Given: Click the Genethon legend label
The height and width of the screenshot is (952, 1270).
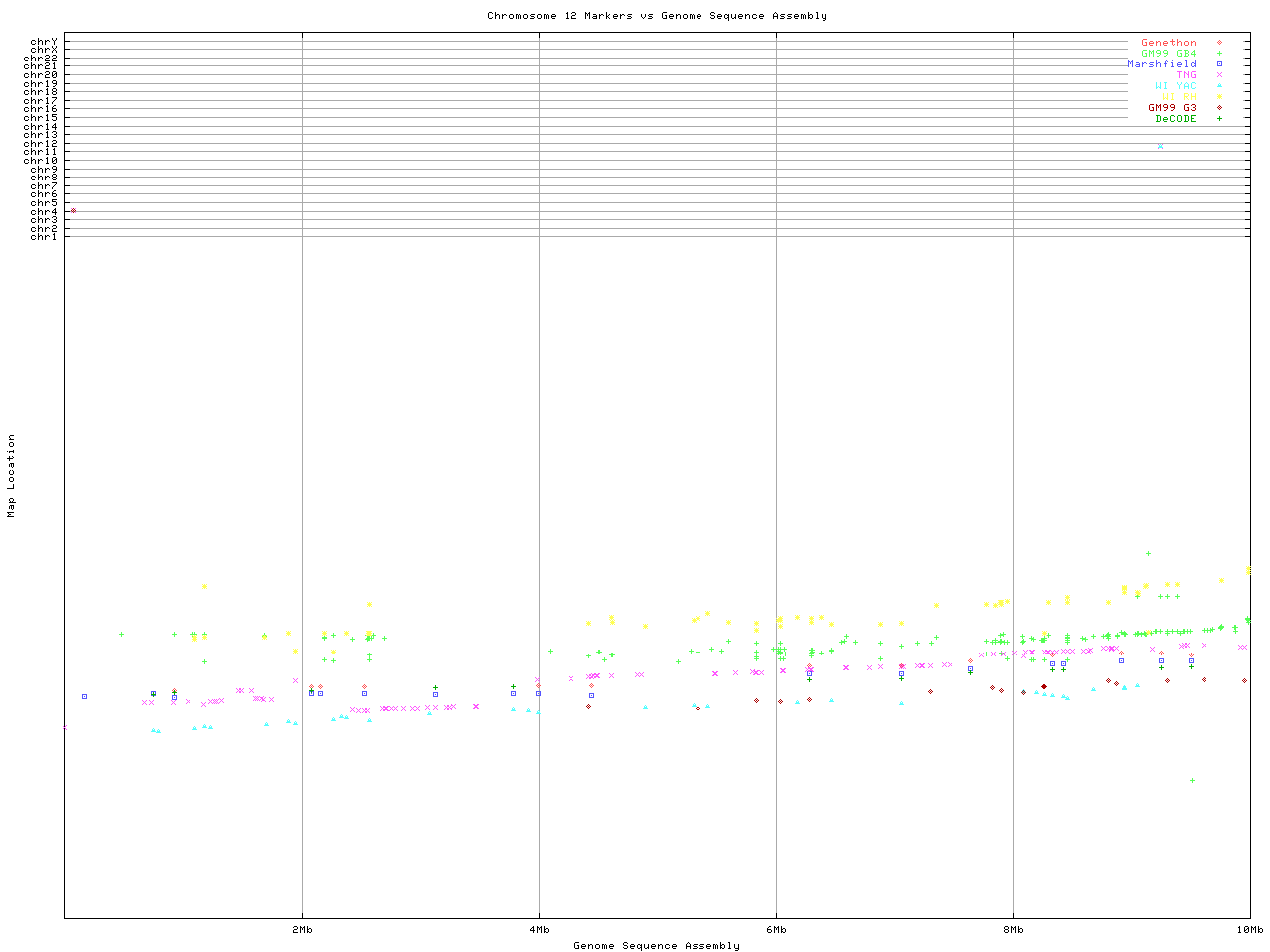Looking at the screenshot, I should pyautogui.click(x=1168, y=43).
